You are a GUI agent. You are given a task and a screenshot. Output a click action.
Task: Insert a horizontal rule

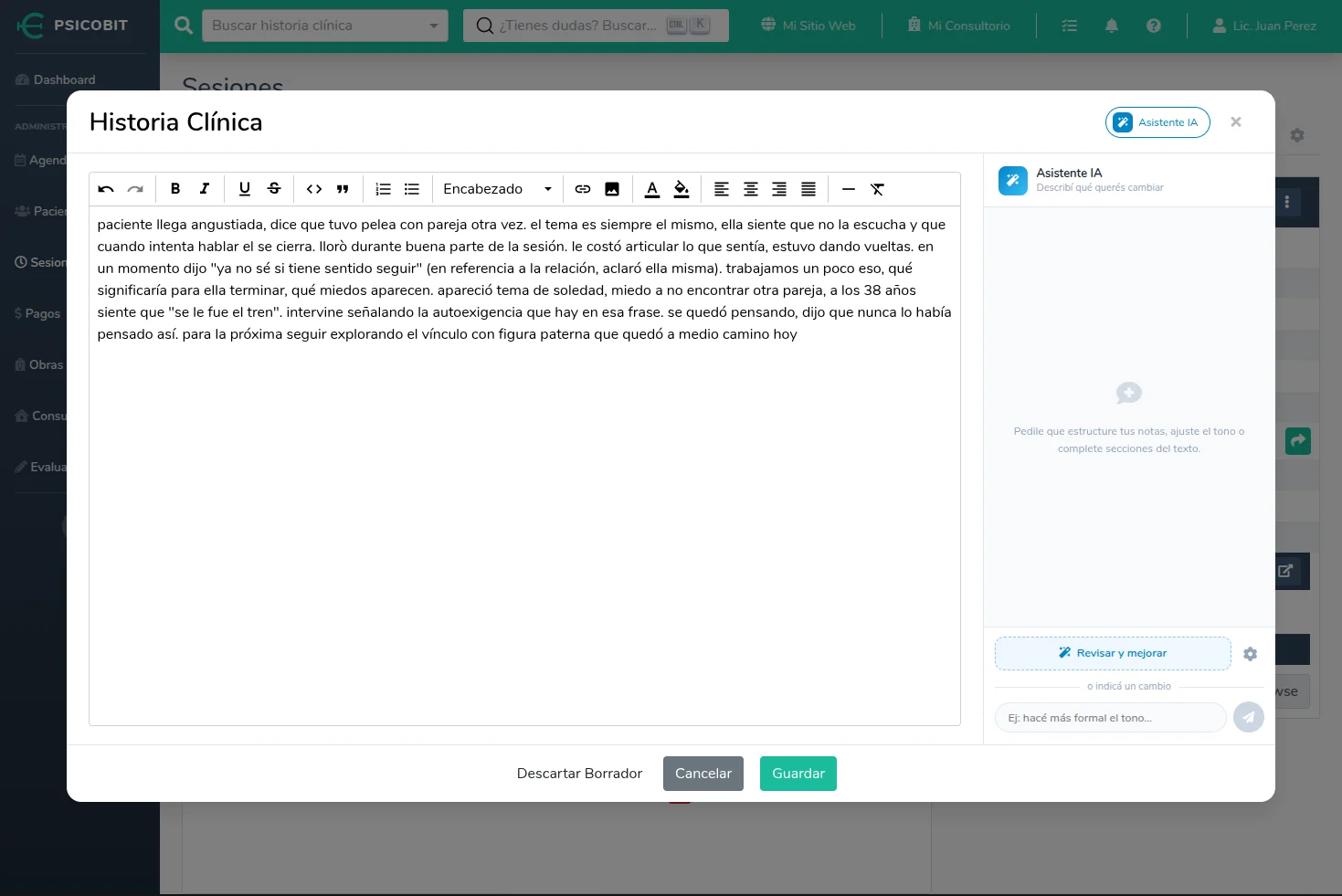[x=849, y=189]
